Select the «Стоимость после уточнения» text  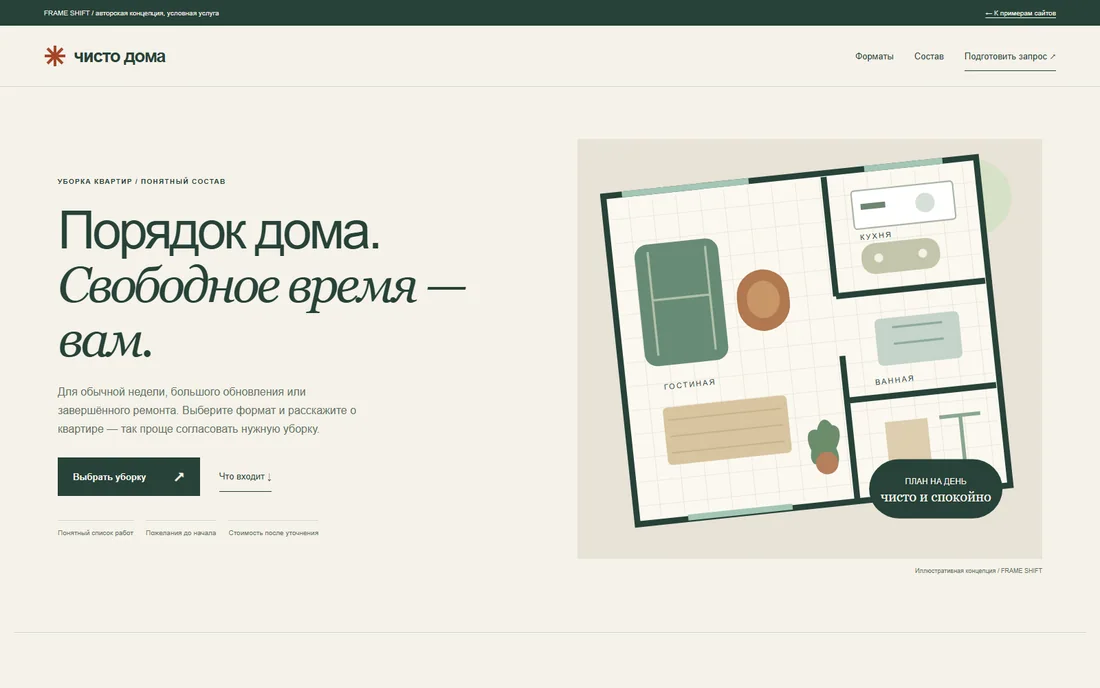[274, 533]
